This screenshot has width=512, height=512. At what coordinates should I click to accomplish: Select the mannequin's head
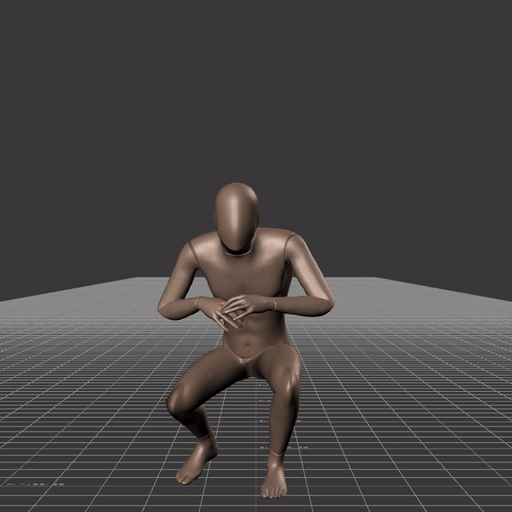click(236, 217)
